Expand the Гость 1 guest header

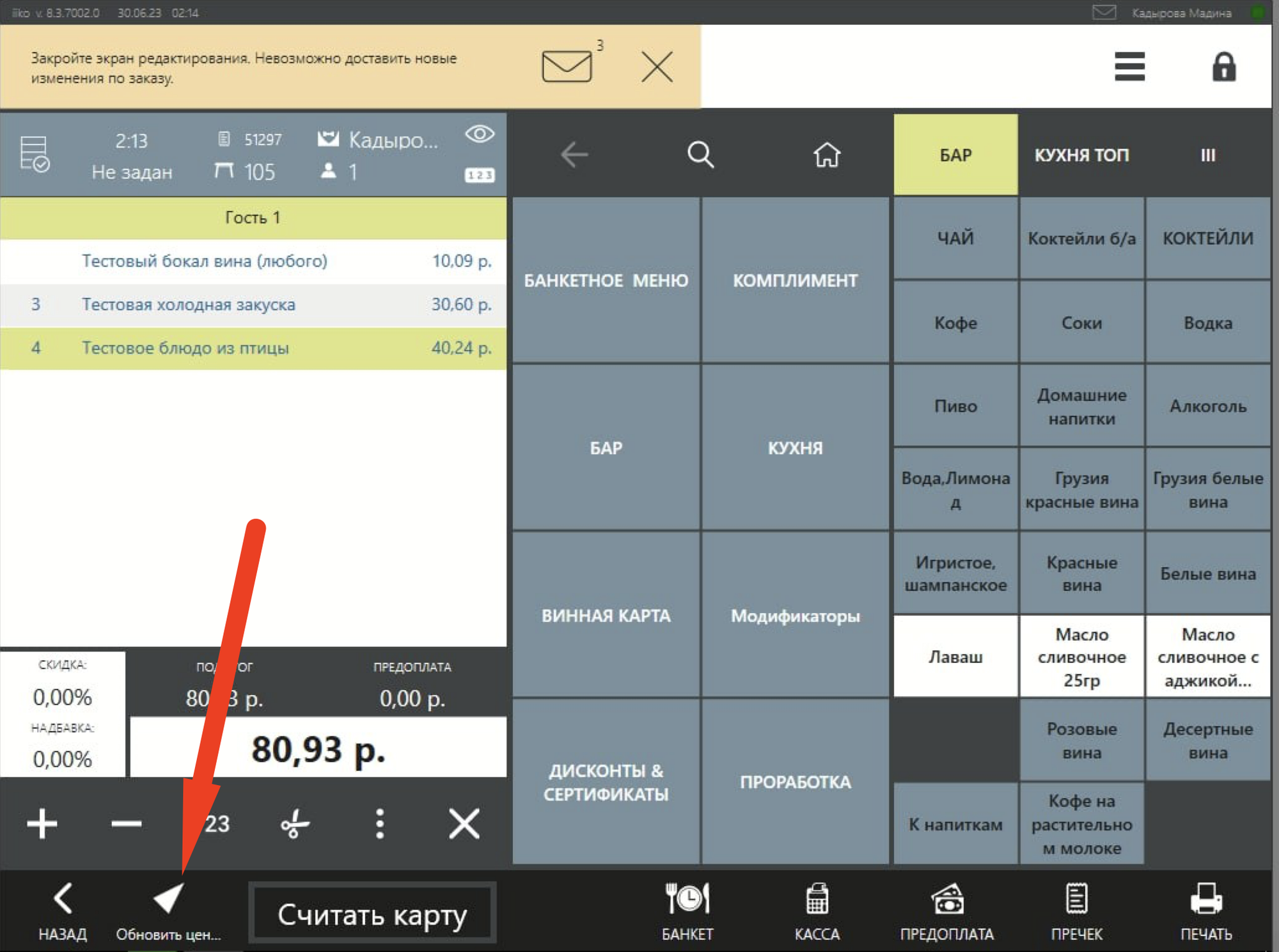[253, 217]
